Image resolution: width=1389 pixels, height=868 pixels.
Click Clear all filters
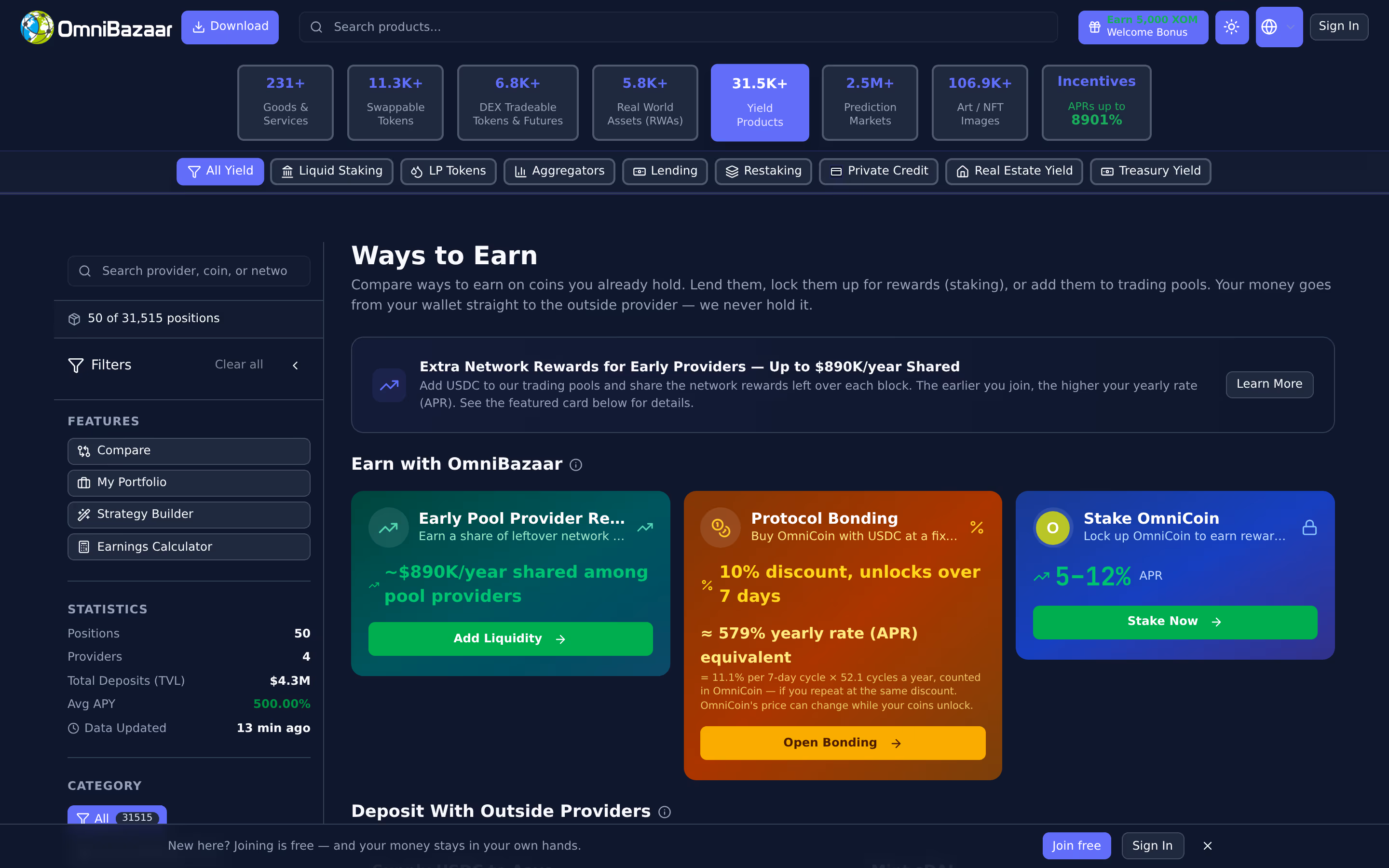239,365
